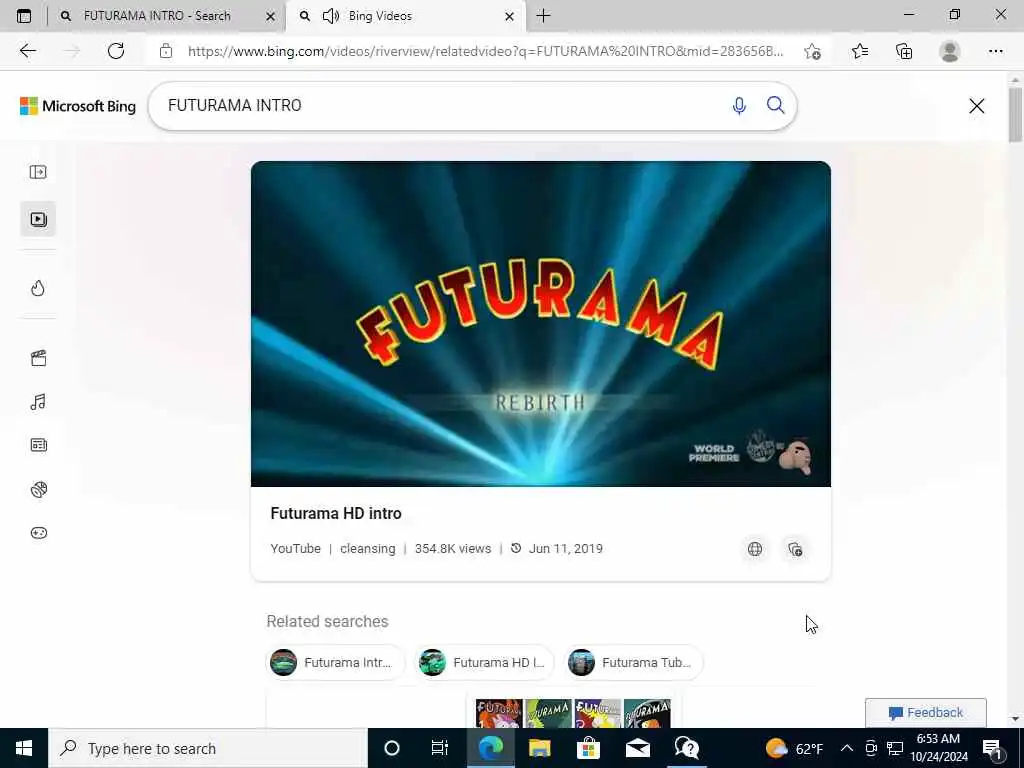Open the notification center icon
Viewport: 1024px width, 768px height.
tap(993, 748)
